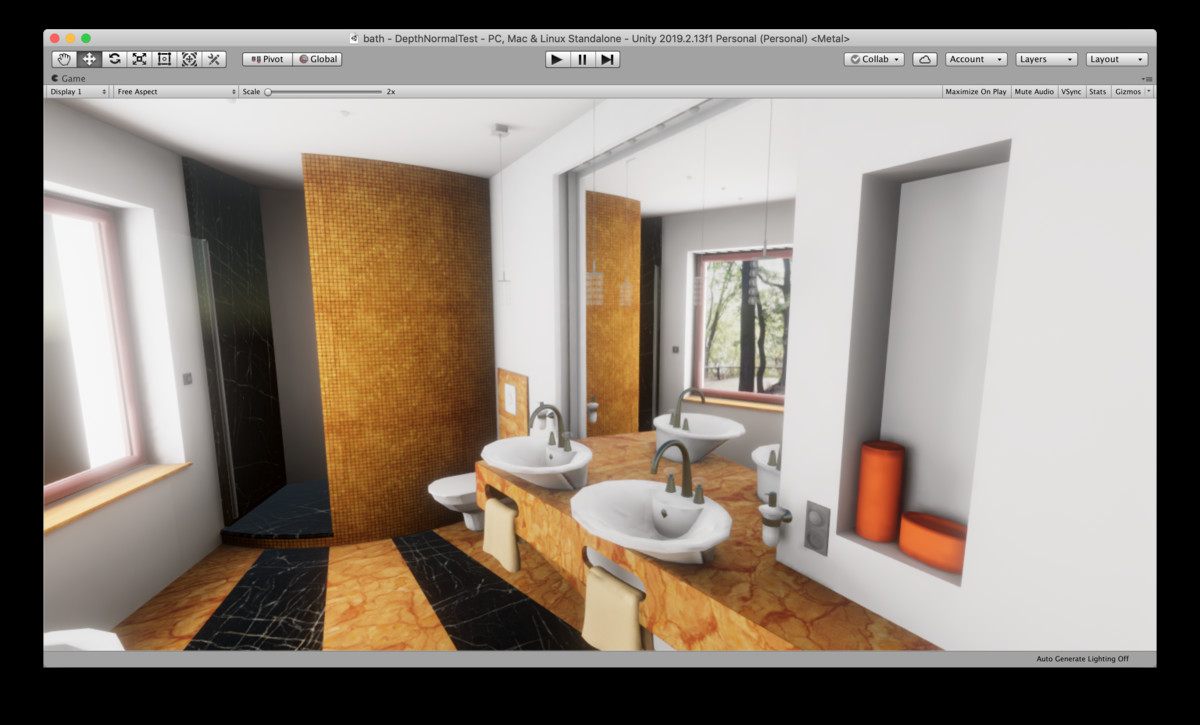Toggle VSync in the Game view

point(1069,91)
